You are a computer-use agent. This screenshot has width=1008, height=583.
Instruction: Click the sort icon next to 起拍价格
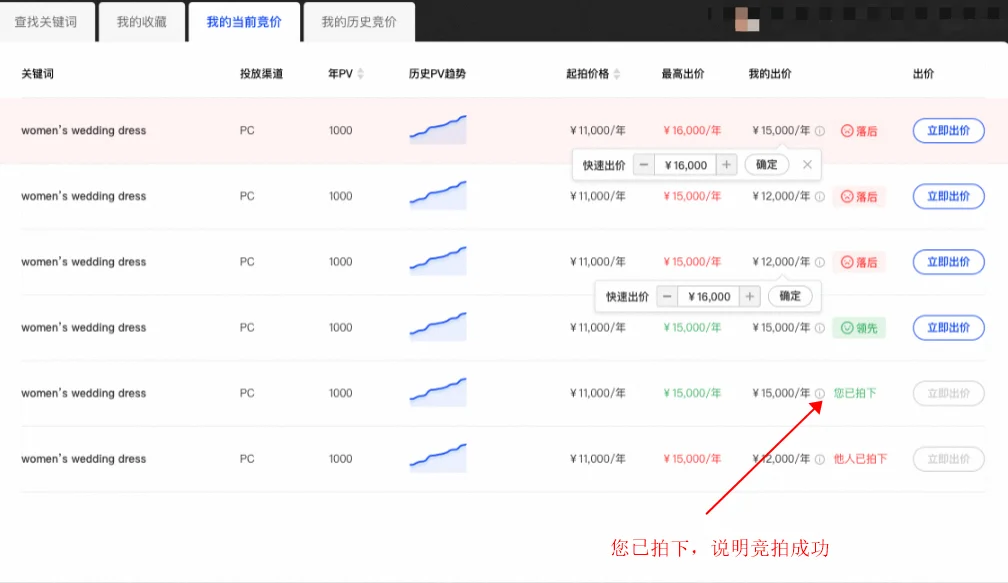tap(617, 74)
